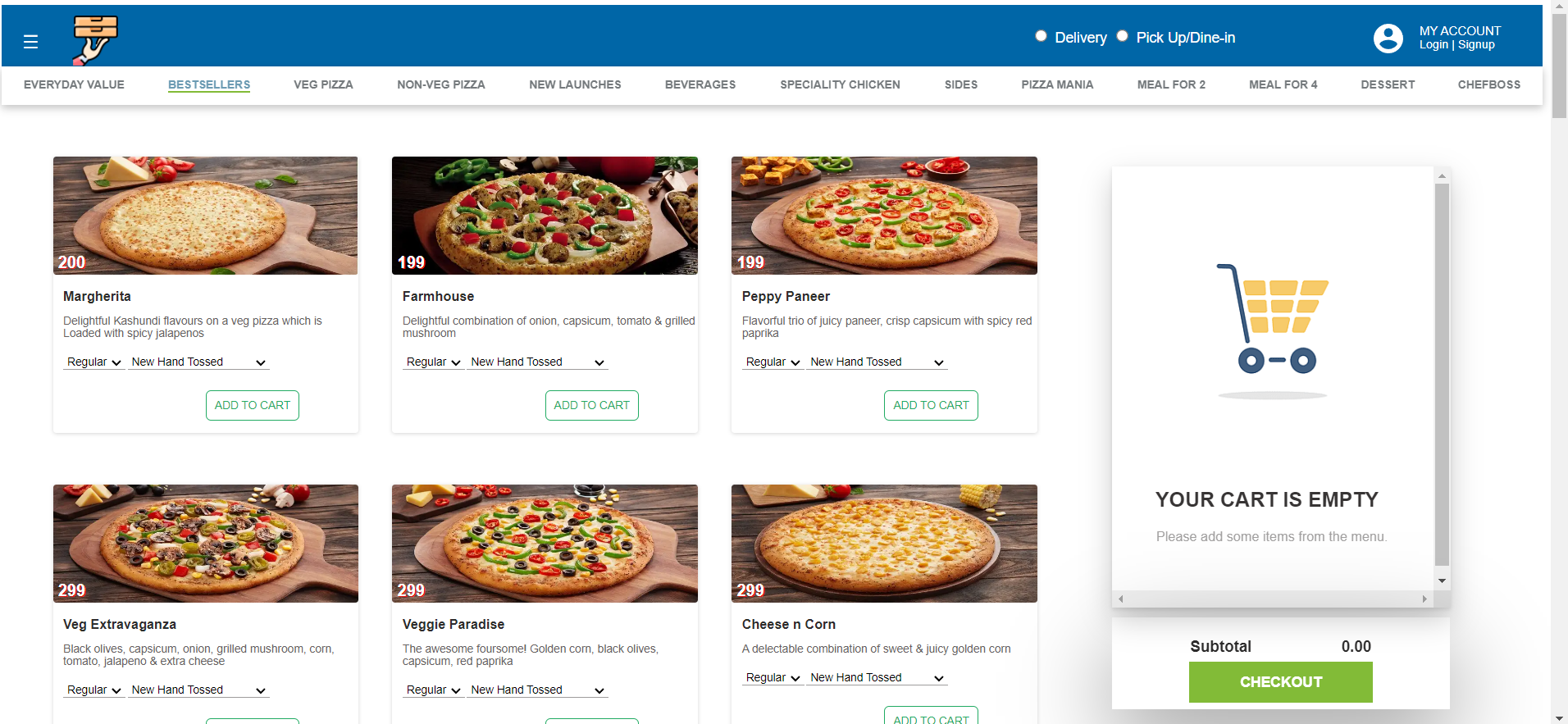The width and height of the screenshot is (1568, 724).
Task: Select the Delivery radio button
Action: [x=1041, y=36]
